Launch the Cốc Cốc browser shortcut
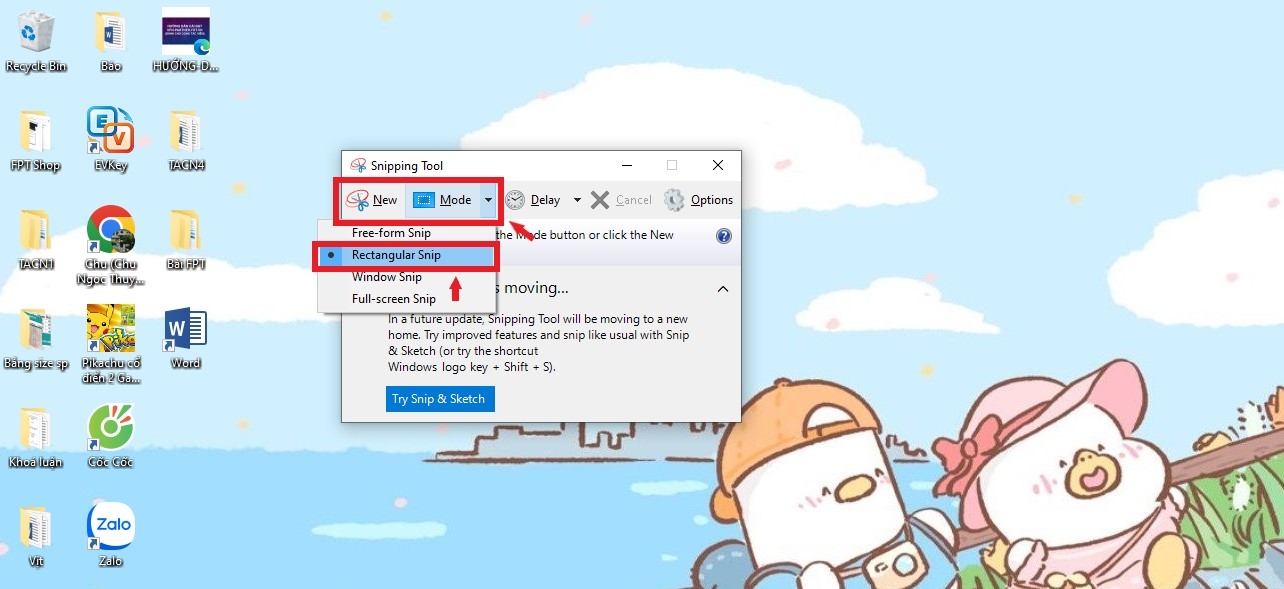Screen dimensions: 1284x589 110,437
